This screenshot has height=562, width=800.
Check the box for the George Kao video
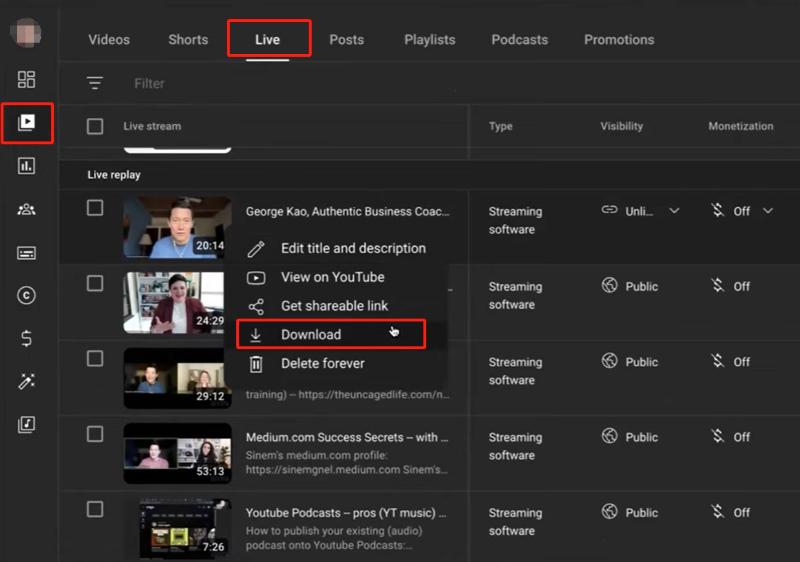point(95,208)
